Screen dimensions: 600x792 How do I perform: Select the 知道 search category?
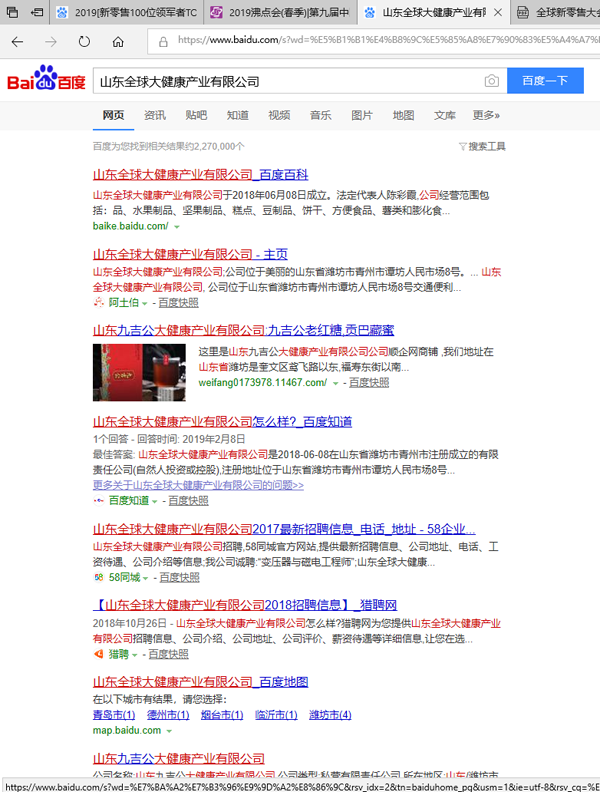click(237, 115)
